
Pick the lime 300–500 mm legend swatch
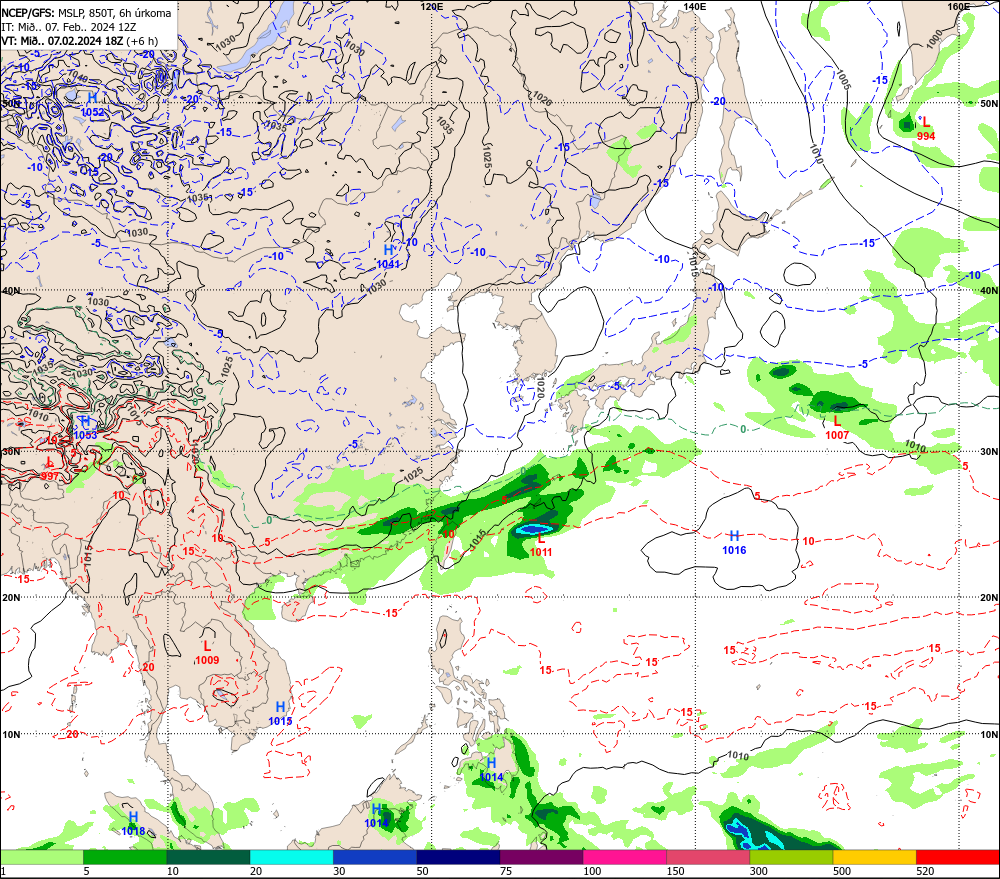[791, 857]
